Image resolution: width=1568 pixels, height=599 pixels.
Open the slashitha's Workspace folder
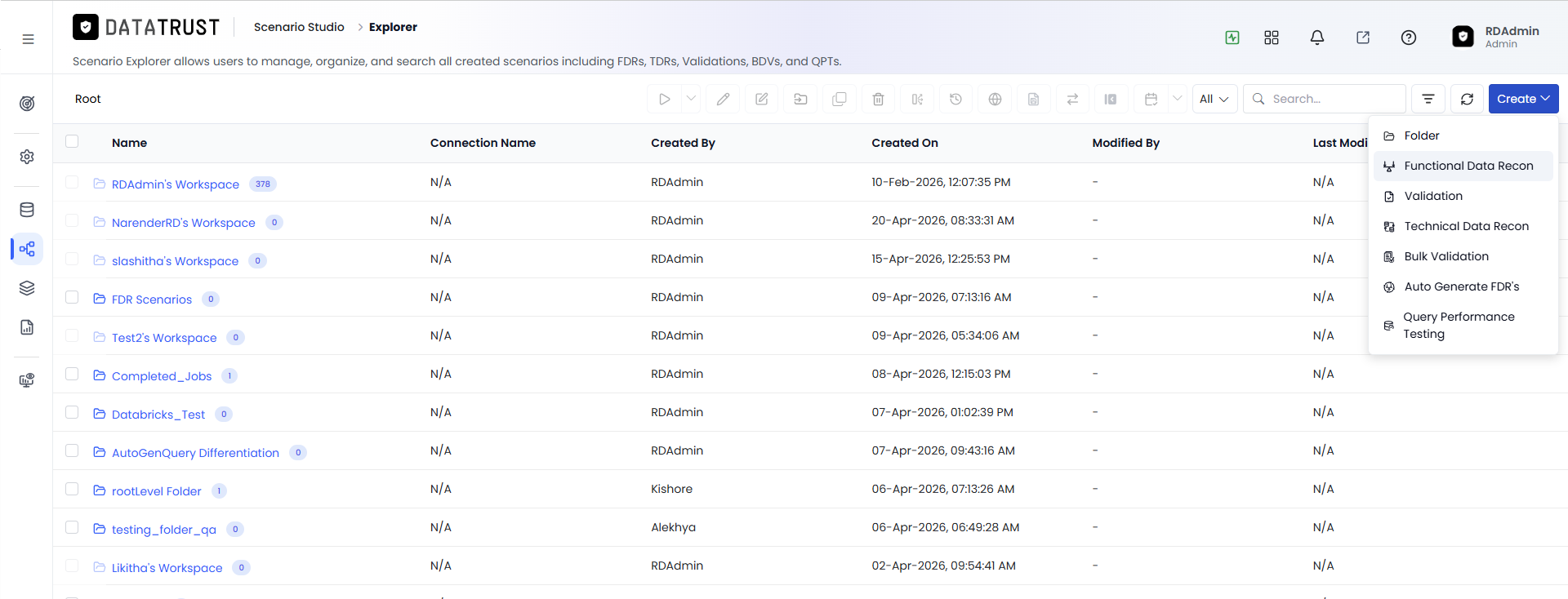point(176,261)
